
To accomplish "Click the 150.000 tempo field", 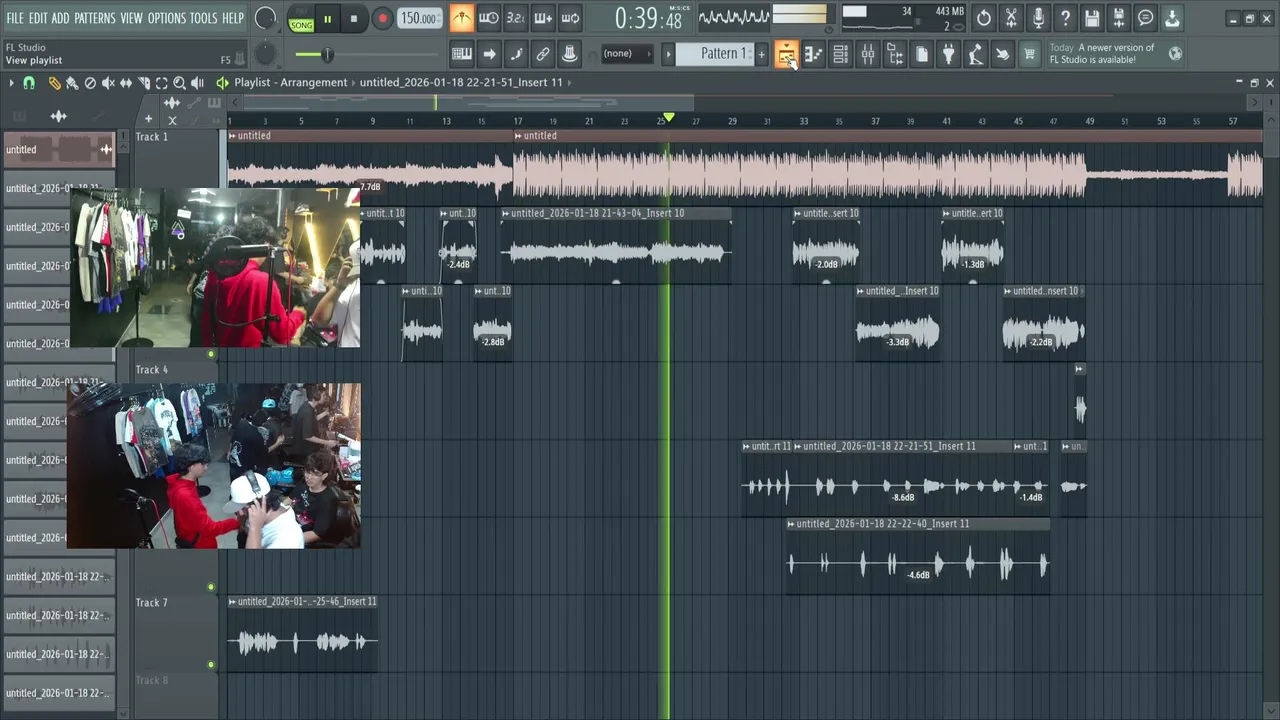I will [418, 19].
